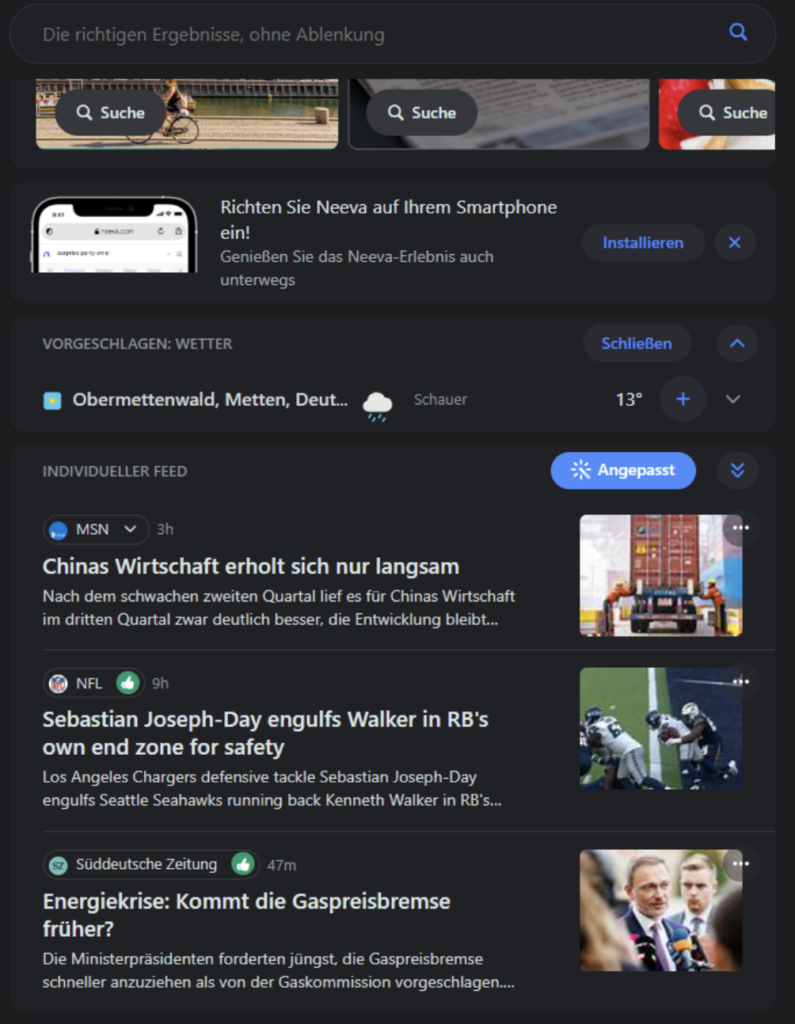795x1024 pixels.
Task: Open headline Chinas Wirtschaft erholt sich nur langsam
Action: coord(251,566)
